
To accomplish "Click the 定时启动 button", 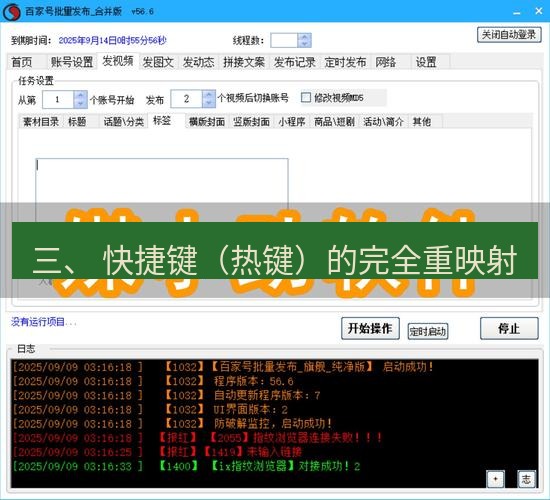I will point(428,331).
